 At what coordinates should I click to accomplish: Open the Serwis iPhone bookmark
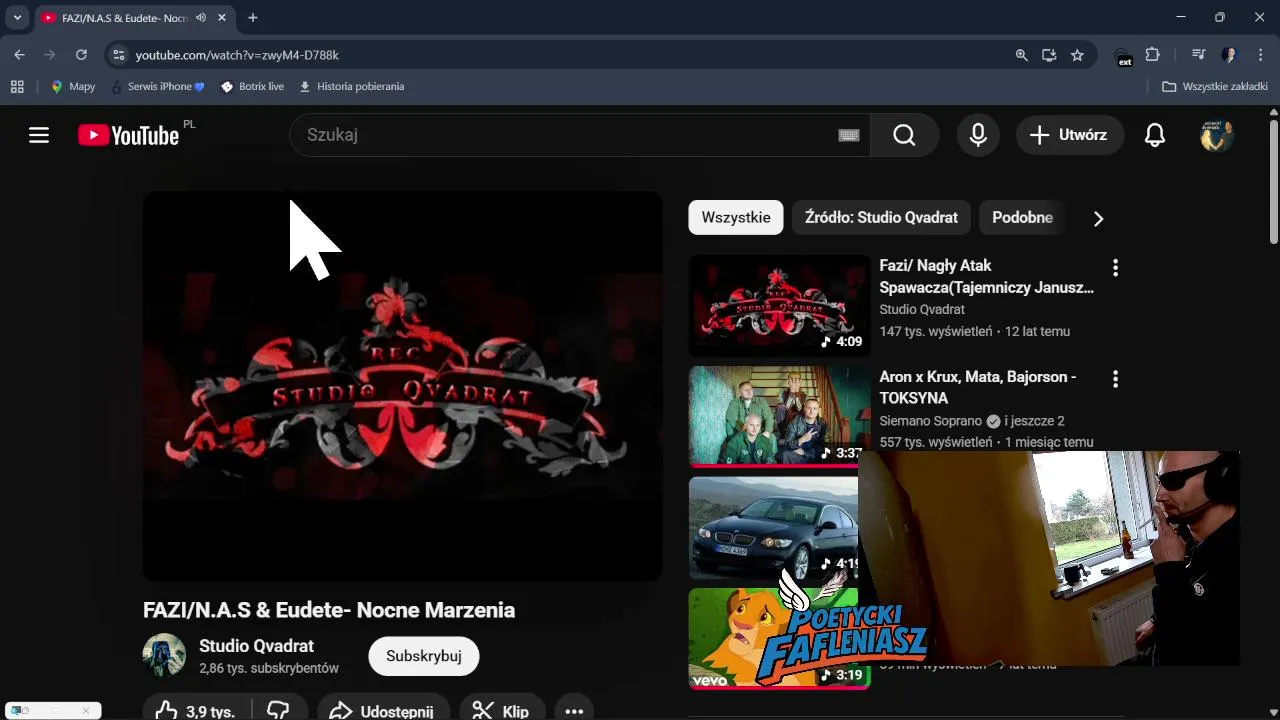click(158, 87)
